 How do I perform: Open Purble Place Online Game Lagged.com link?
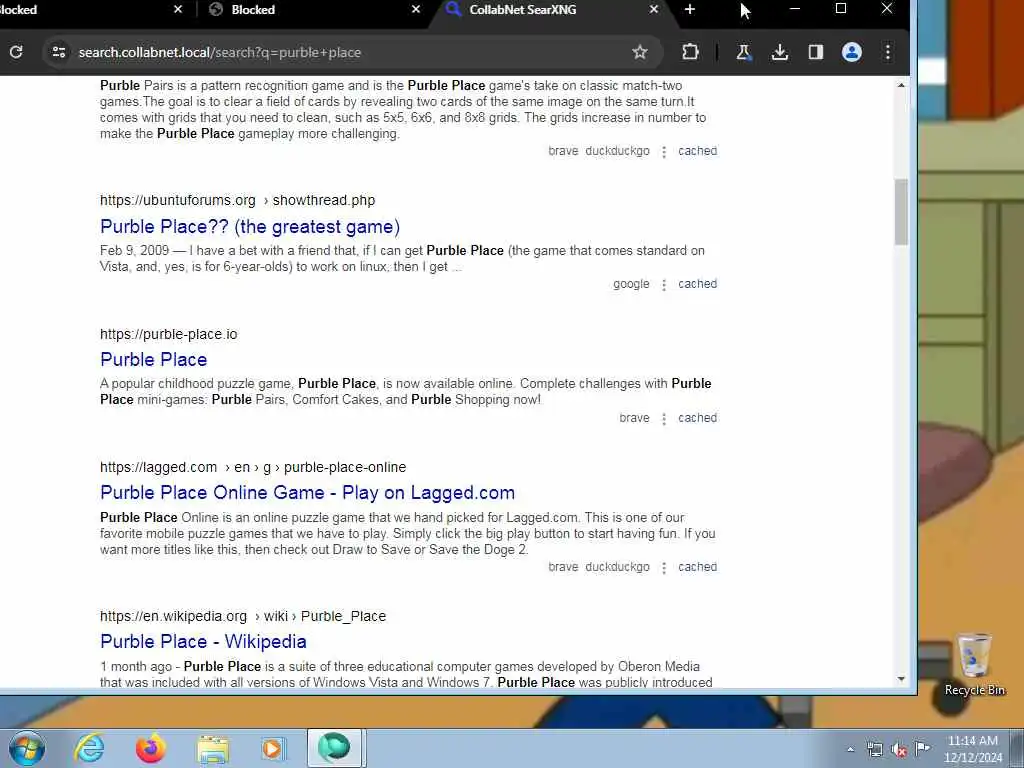tap(308, 493)
